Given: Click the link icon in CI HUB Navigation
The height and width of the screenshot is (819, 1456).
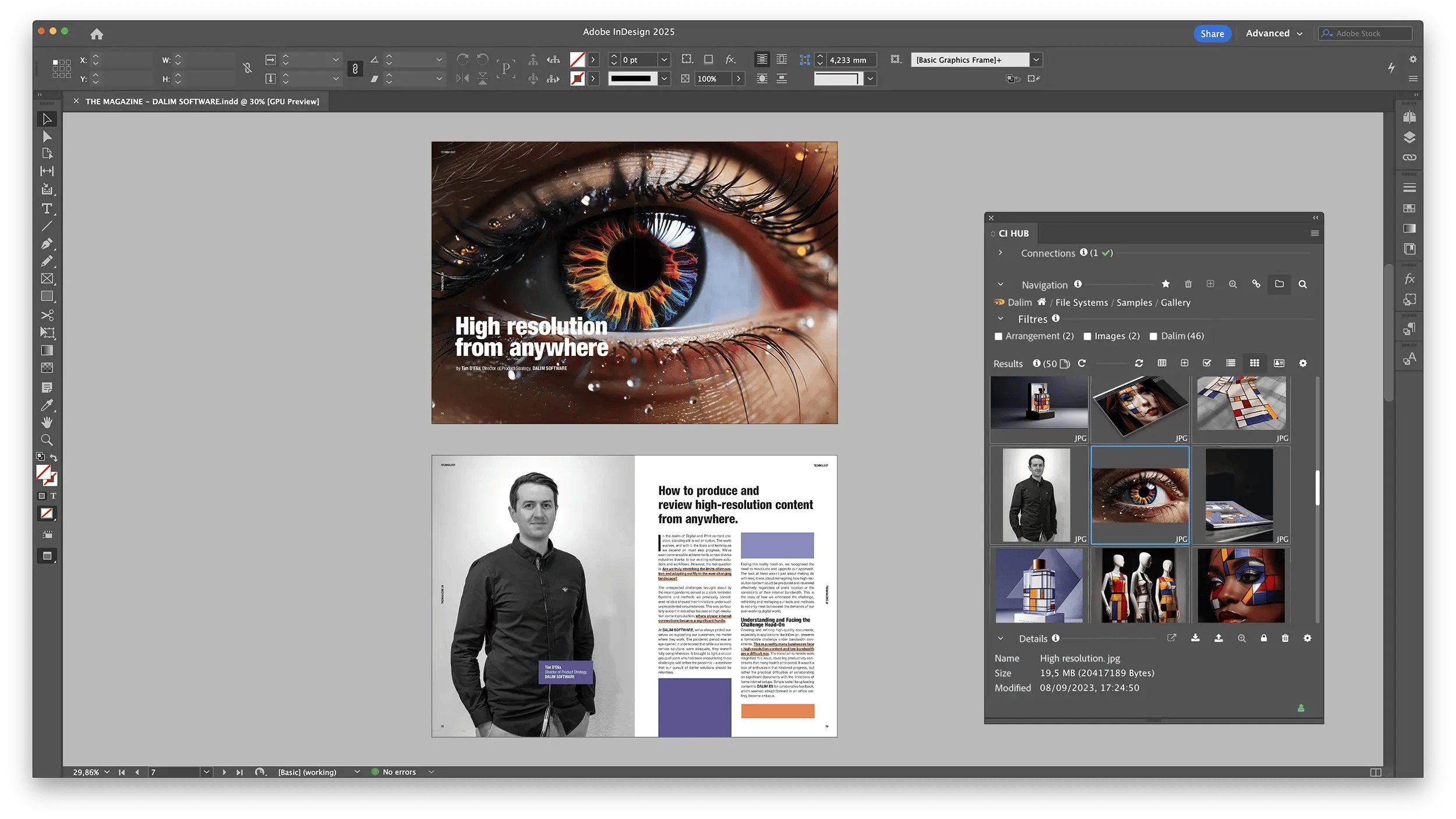Looking at the screenshot, I should tap(1256, 284).
